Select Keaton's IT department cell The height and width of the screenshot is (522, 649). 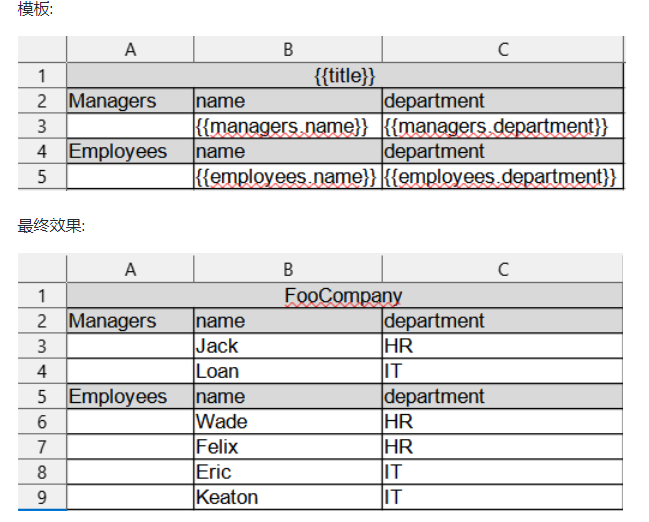pyautogui.click(x=502, y=497)
